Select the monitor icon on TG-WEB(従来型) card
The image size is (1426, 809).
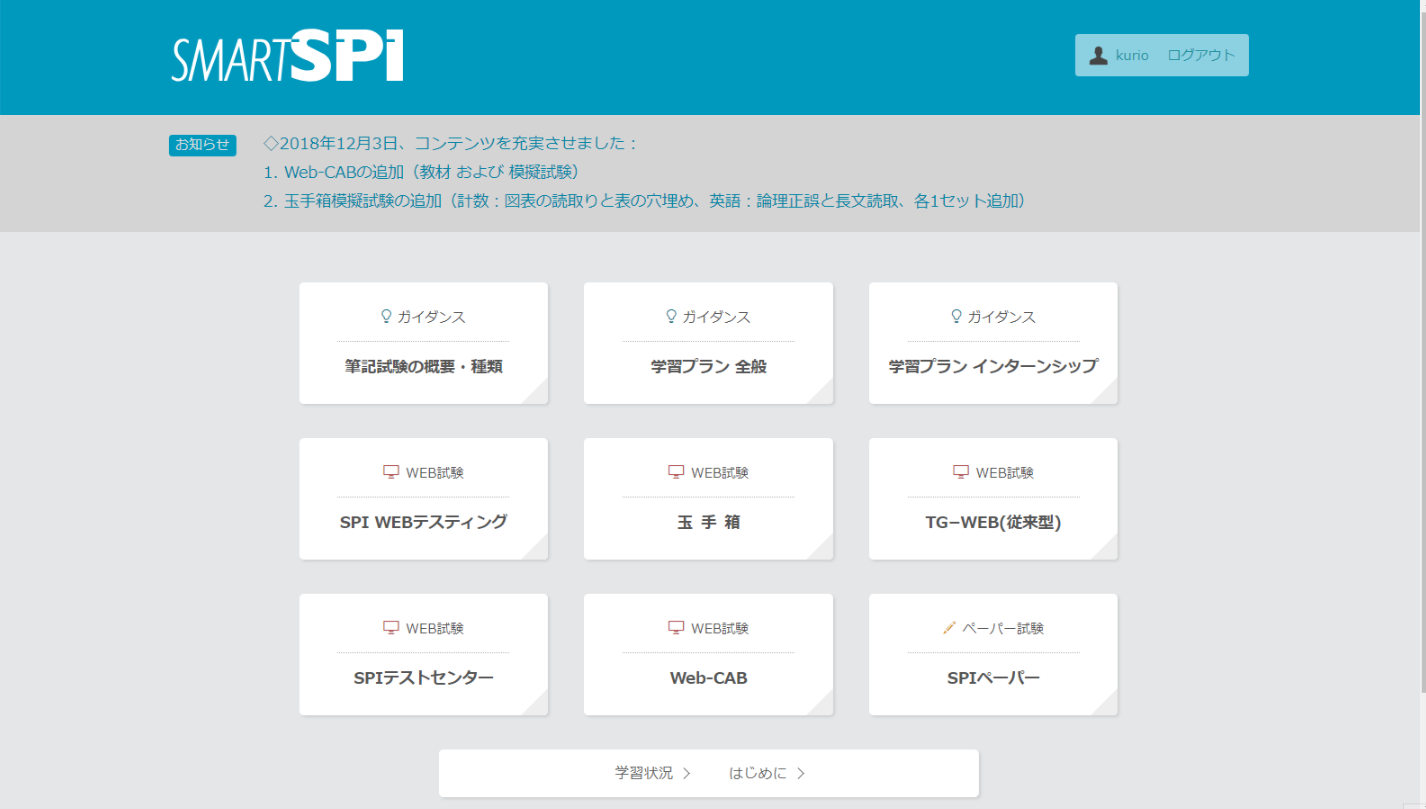point(961,471)
